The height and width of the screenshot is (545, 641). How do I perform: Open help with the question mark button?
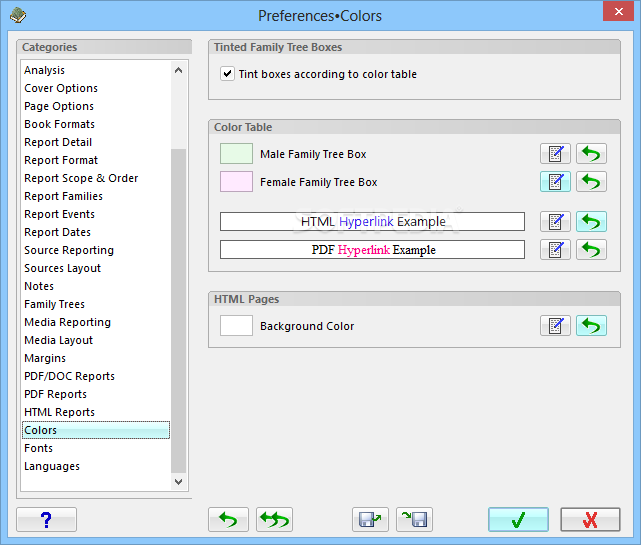(x=46, y=520)
